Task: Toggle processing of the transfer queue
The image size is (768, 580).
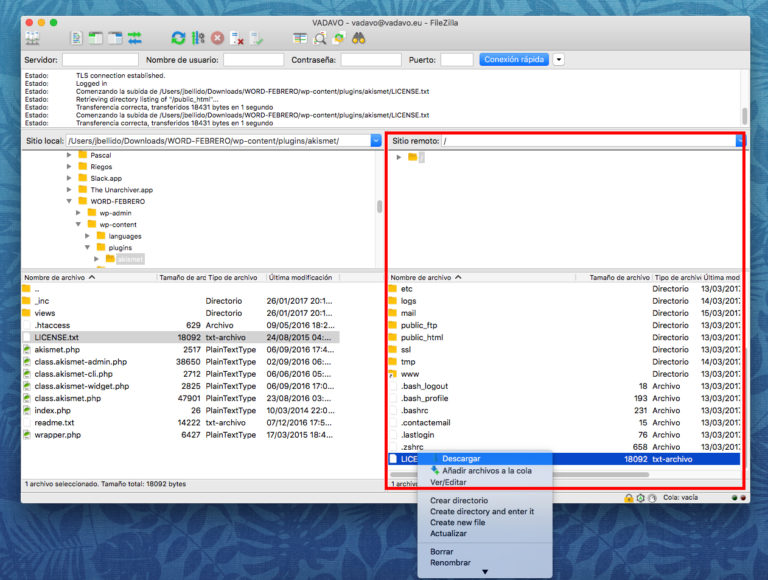Action: [198, 38]
